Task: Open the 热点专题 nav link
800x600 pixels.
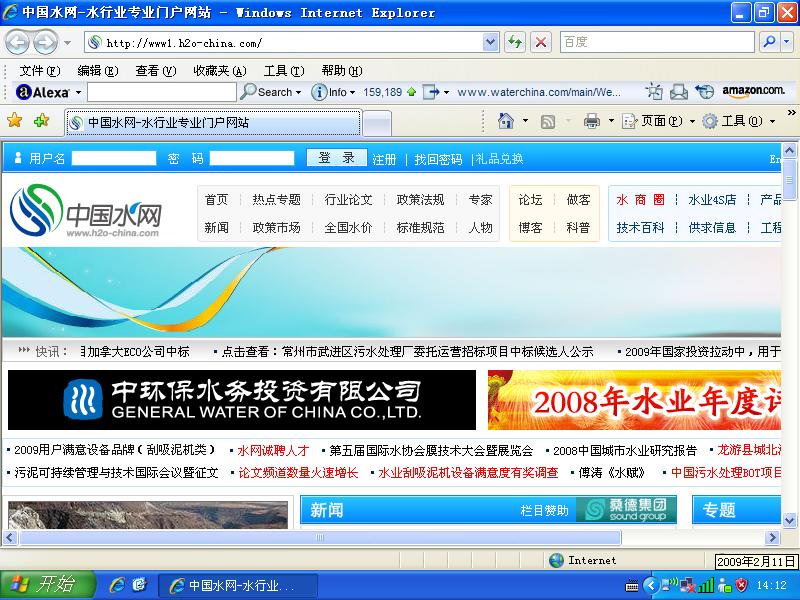Action: point(277,199)
